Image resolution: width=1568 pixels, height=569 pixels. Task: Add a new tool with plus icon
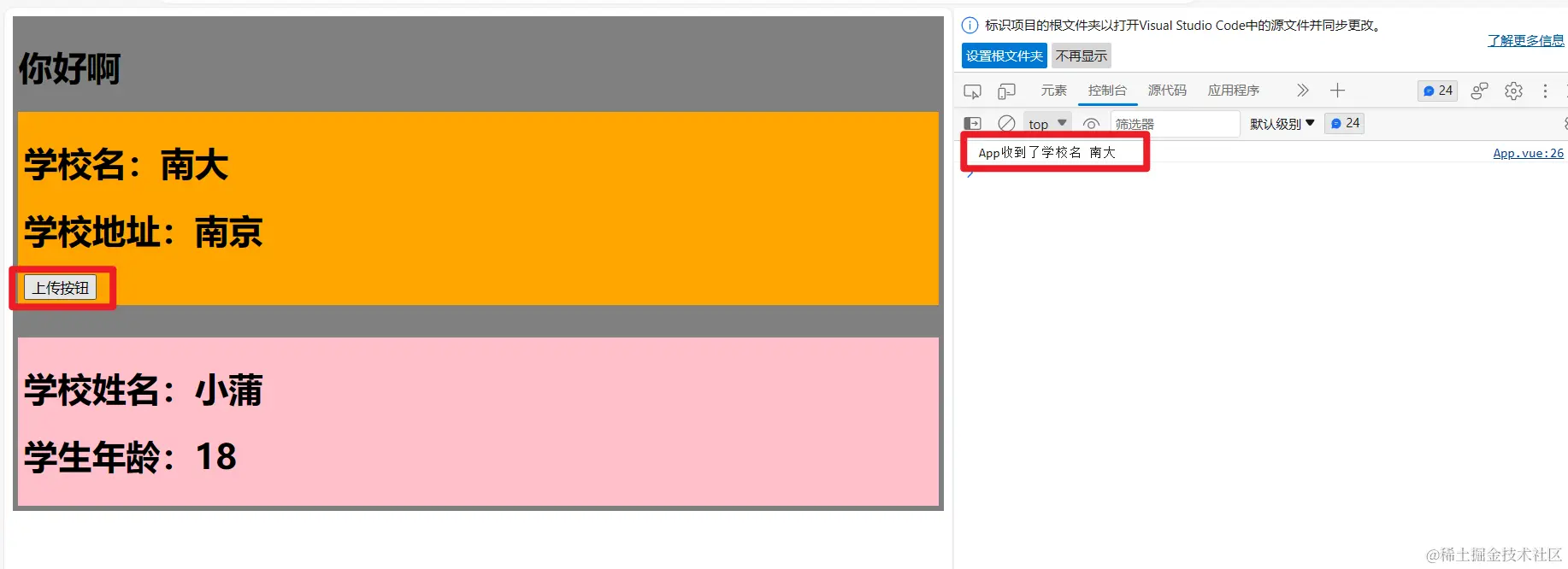(1337, 91)
